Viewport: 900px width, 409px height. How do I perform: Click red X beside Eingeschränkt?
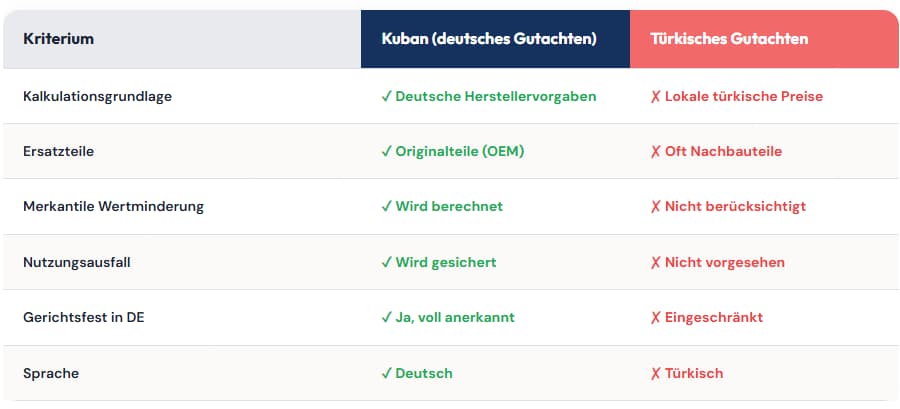click(x=655, y=317)
